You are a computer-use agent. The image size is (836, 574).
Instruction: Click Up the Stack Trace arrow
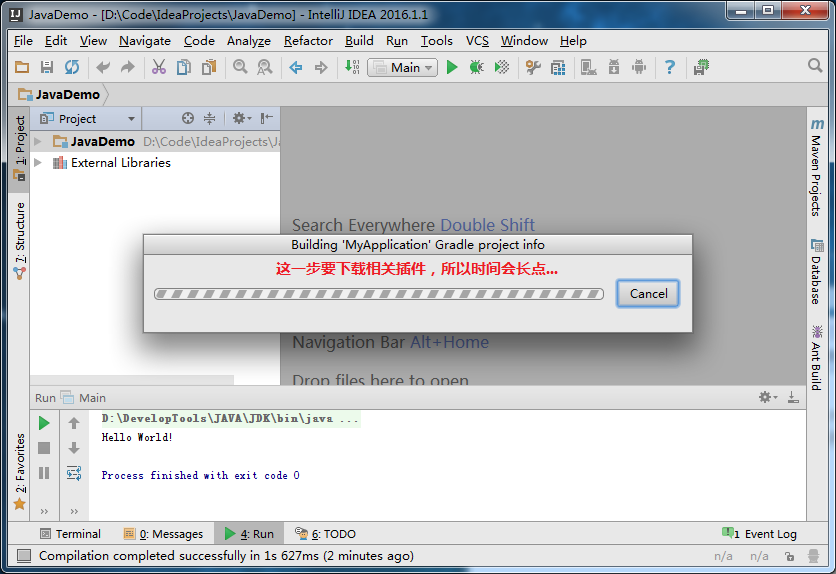point(74,423)
